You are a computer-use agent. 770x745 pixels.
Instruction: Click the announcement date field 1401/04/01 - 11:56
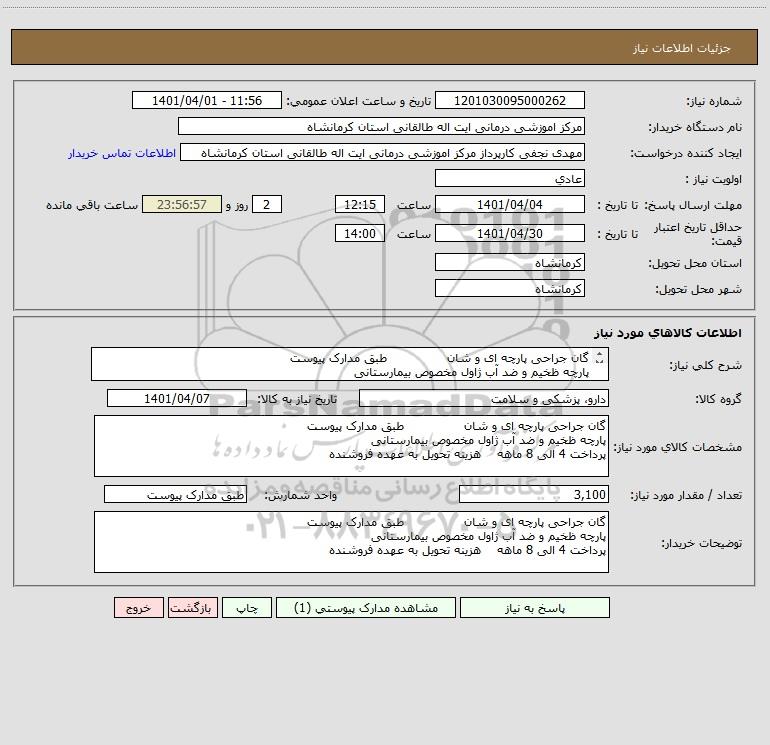click(207, 100)
